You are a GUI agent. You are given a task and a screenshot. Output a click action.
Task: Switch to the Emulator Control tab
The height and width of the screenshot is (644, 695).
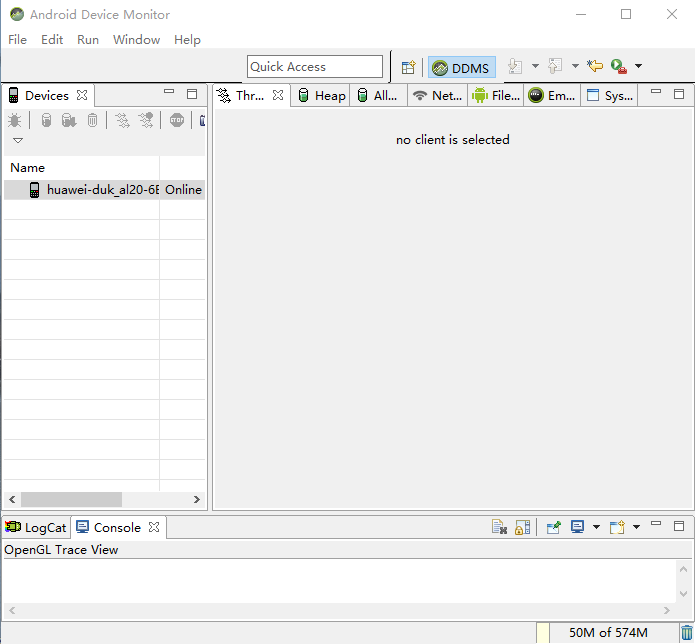point(552,95)
